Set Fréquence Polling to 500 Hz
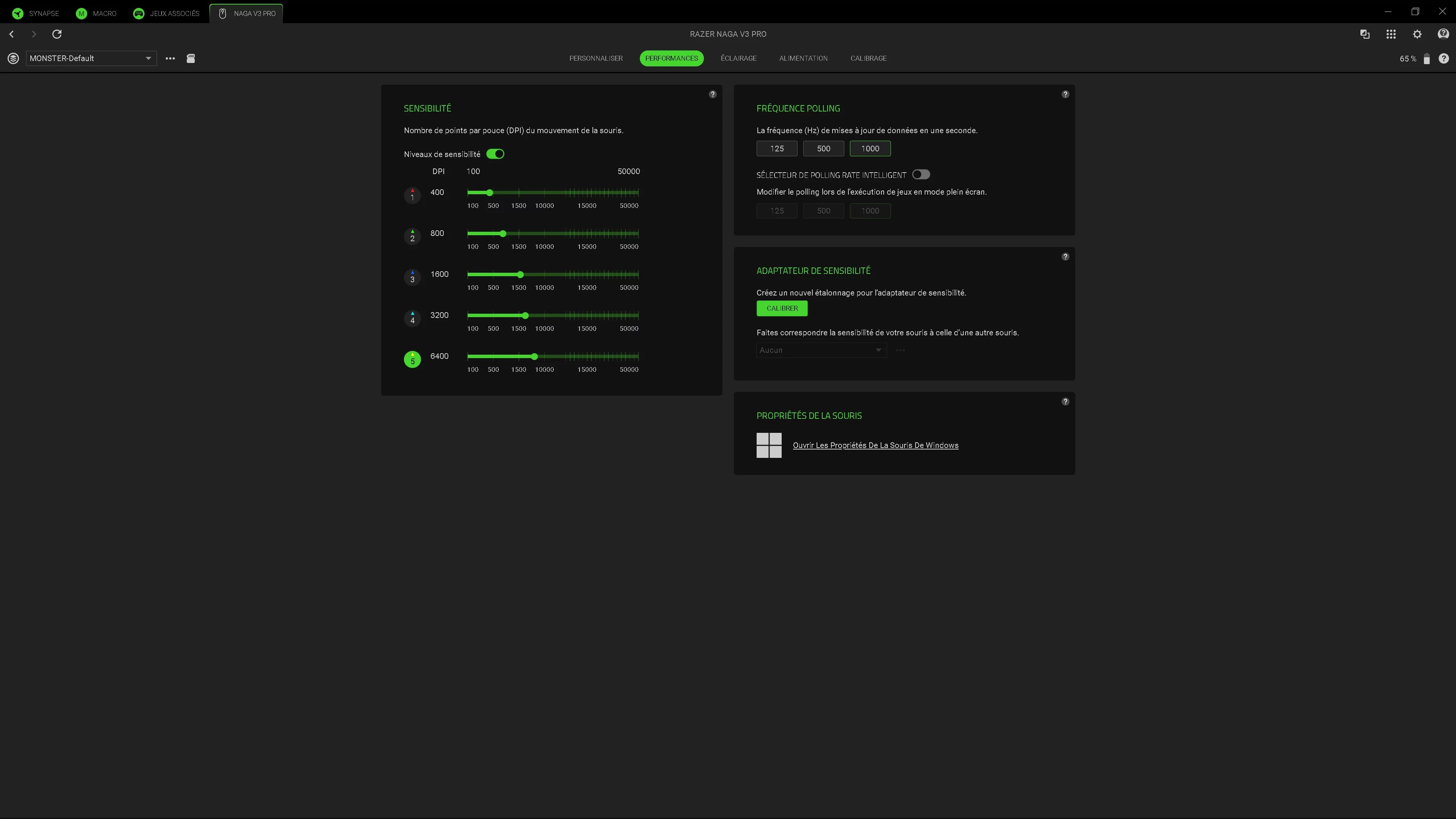 click(823, 149)
